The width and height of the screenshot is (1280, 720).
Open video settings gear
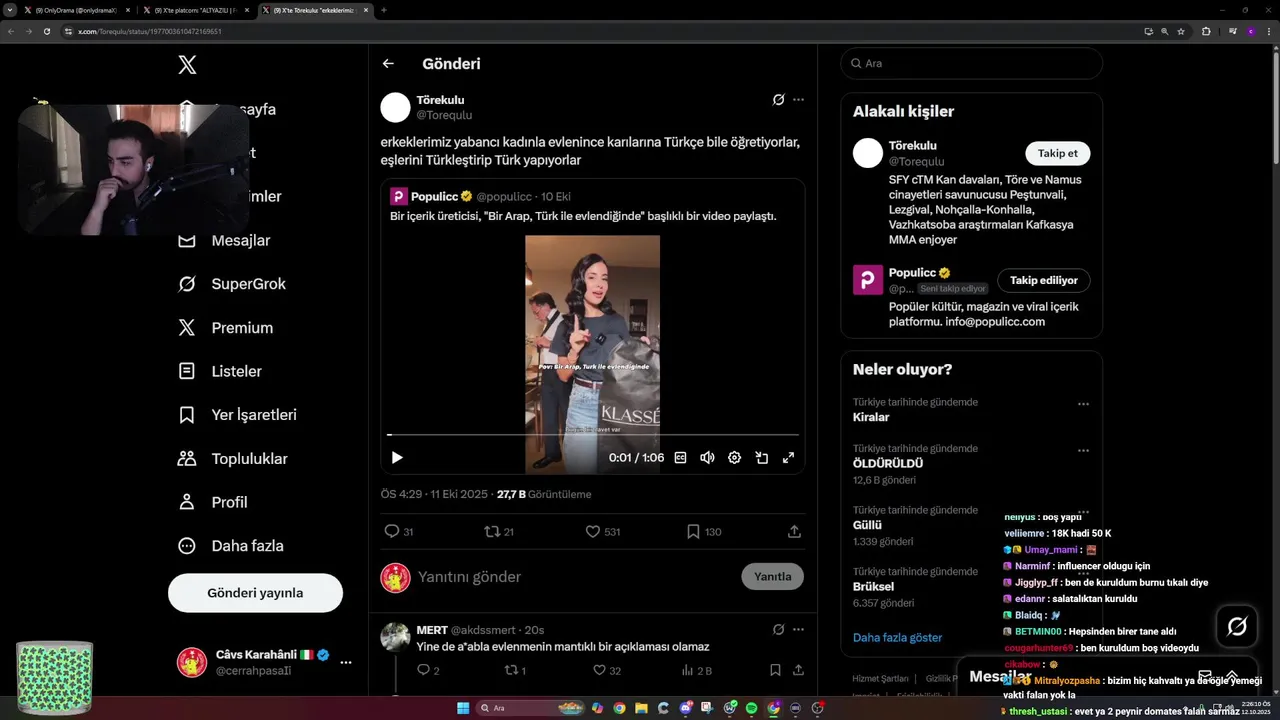pyautogui.click(x=734, y=457)
